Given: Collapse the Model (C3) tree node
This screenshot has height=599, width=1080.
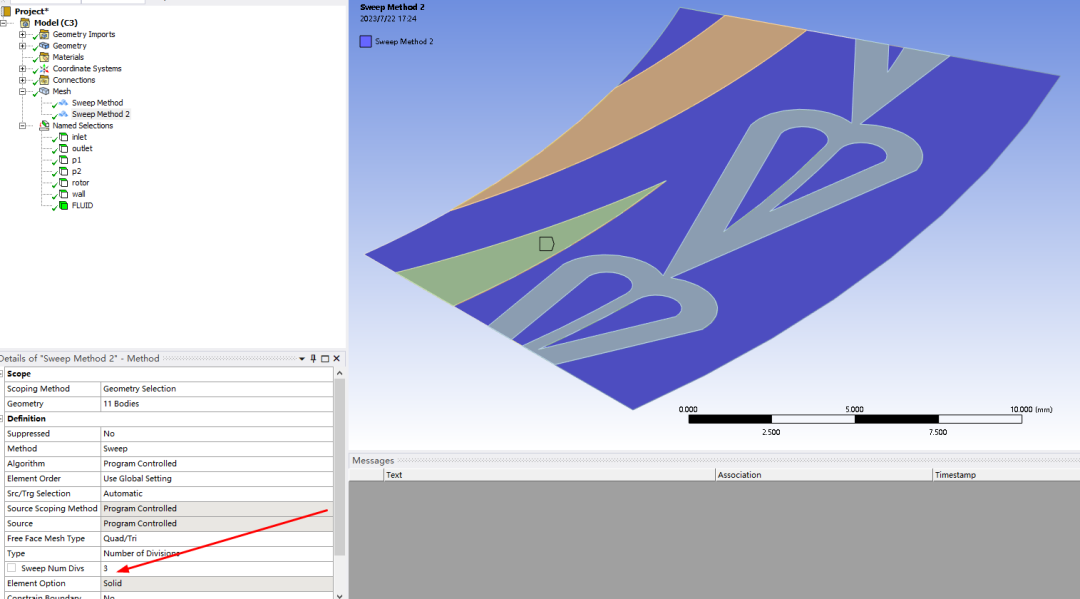Looking at the screenshot, I should point(3,23).
